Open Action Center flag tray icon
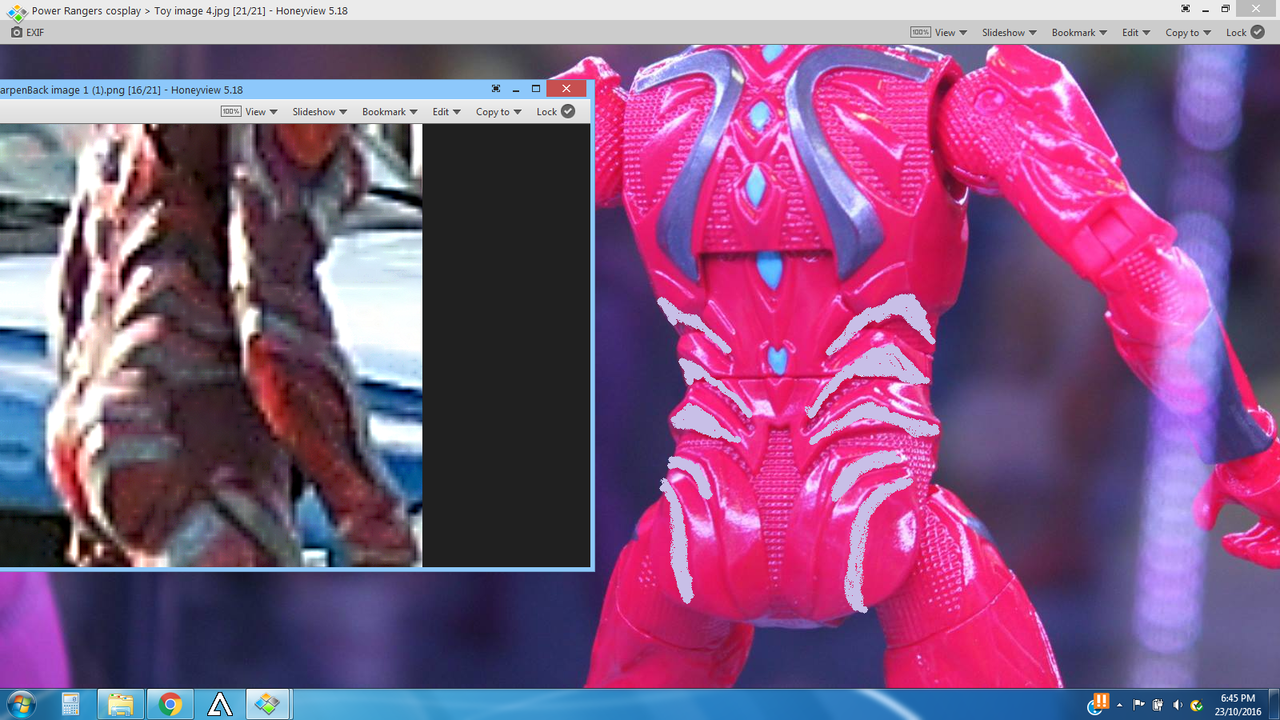 pos(1139,704)
